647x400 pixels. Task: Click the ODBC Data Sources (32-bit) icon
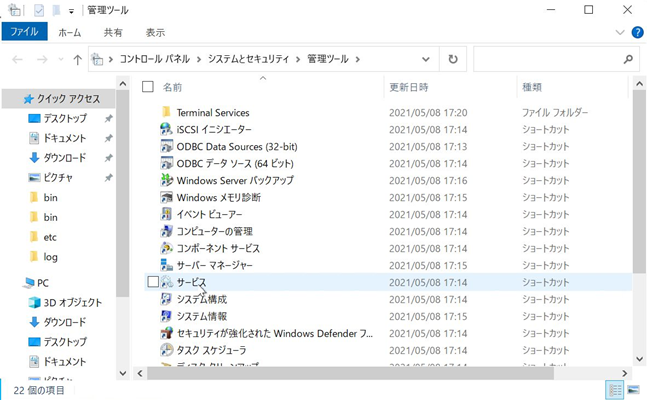(x=166, y=146)
